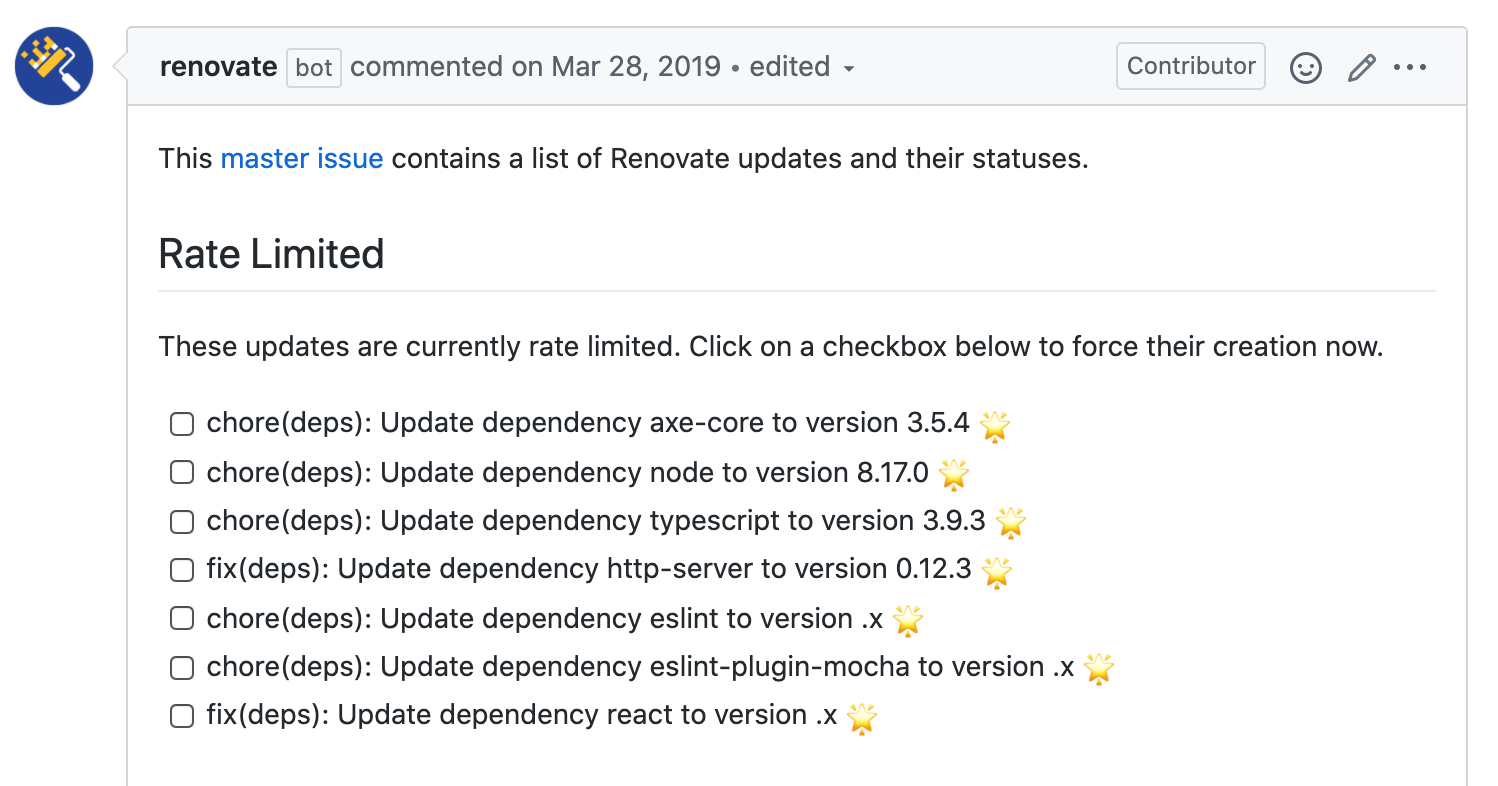Check the http-server 0.12.3 update checkbox

point(181,570)
